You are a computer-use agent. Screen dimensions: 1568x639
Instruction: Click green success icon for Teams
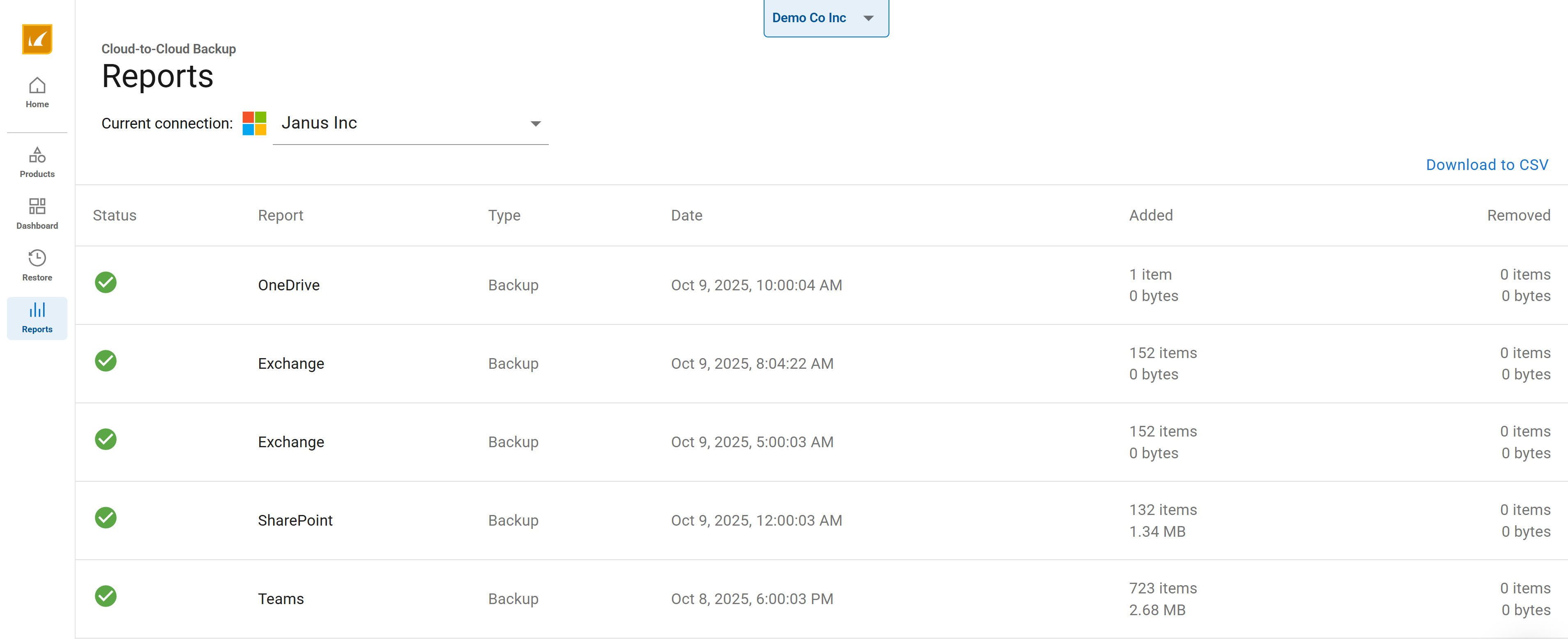(x=105, y=596)
